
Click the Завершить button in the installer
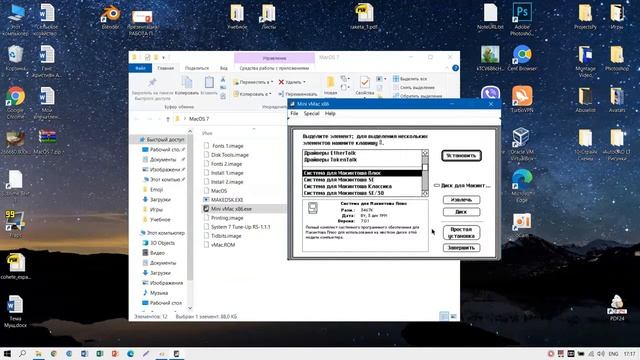pos(461,248)
